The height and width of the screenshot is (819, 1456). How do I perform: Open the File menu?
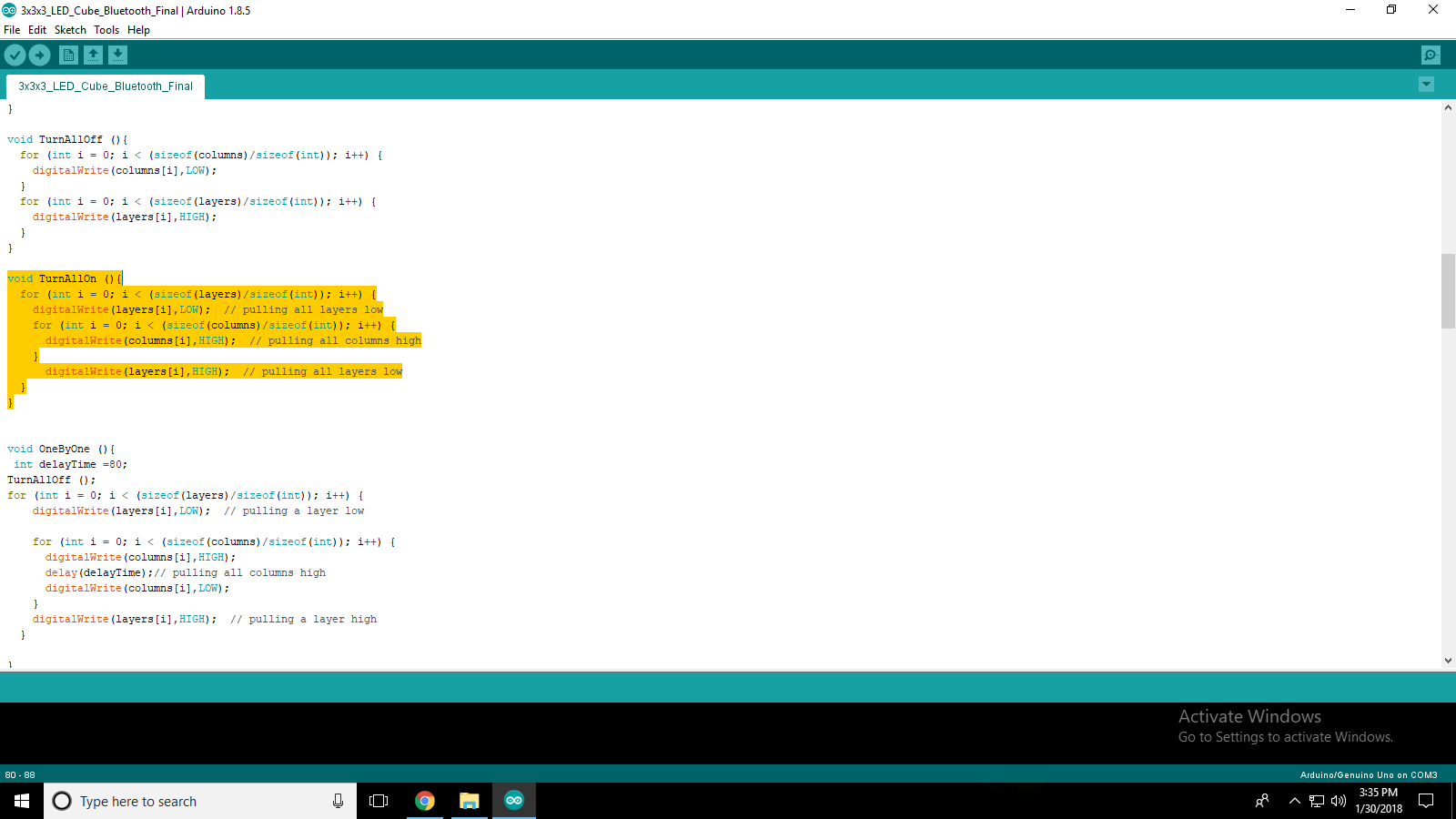(x=12, y=30)
